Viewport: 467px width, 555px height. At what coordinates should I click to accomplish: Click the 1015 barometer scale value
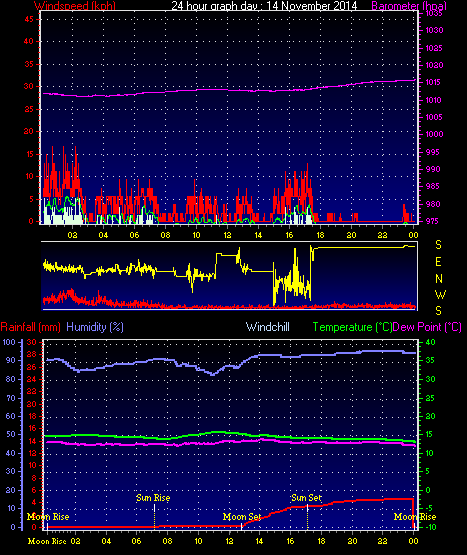pos(434,82)
